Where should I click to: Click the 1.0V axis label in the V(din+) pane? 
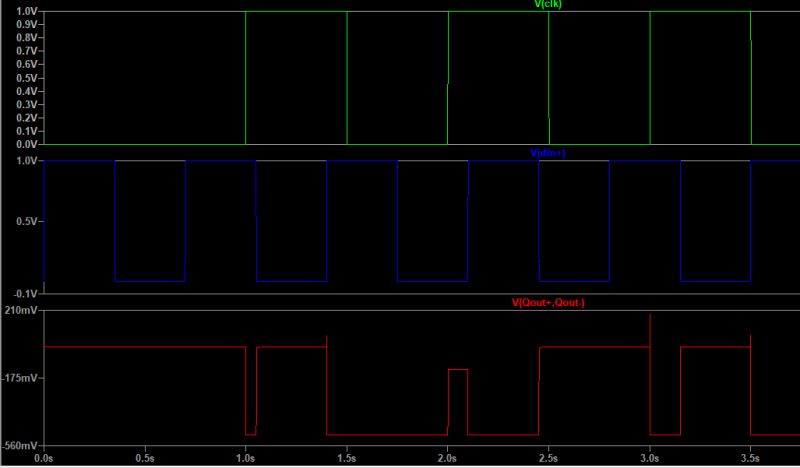pos(27,161)
